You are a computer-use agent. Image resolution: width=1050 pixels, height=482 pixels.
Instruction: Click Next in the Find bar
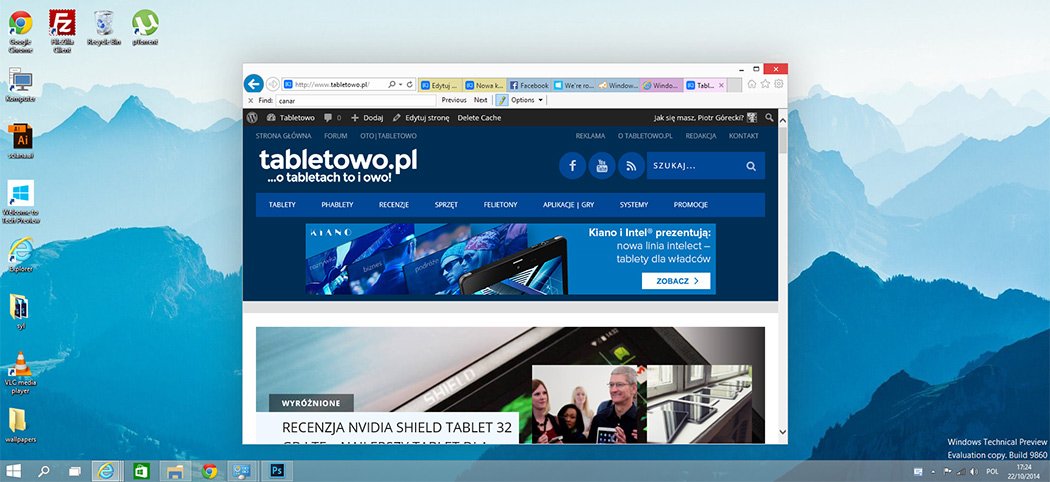[x=481, y=100]
